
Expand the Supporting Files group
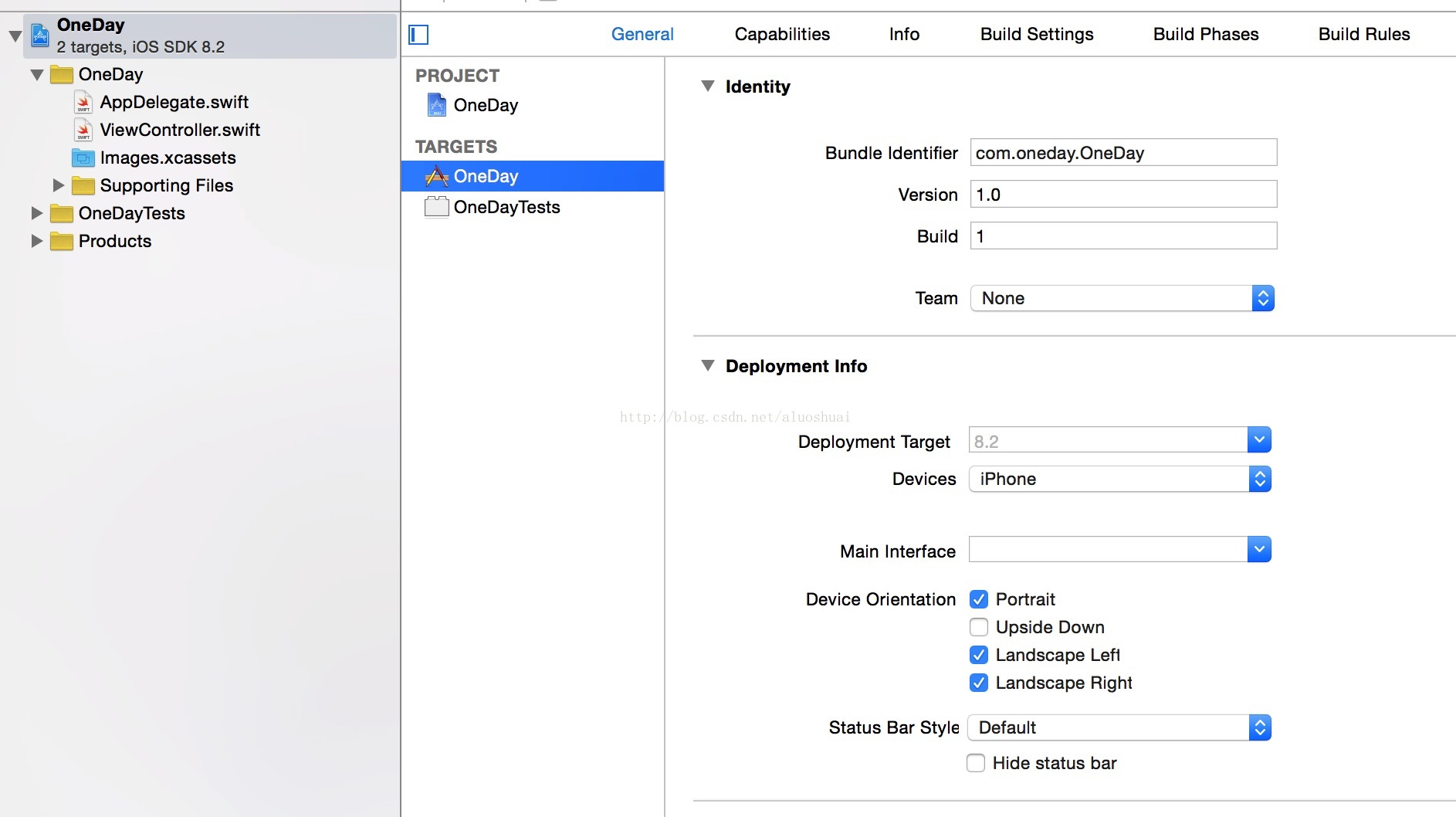click(x=59, y=185)
